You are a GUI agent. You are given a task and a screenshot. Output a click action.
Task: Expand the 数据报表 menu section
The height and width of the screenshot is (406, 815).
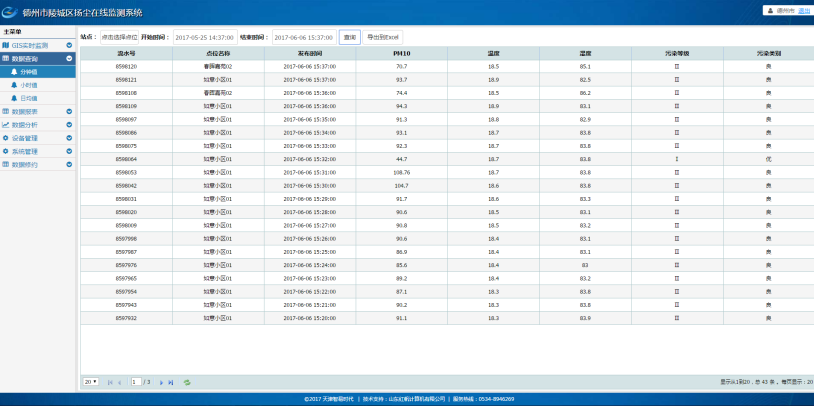(x=69, y=112)
